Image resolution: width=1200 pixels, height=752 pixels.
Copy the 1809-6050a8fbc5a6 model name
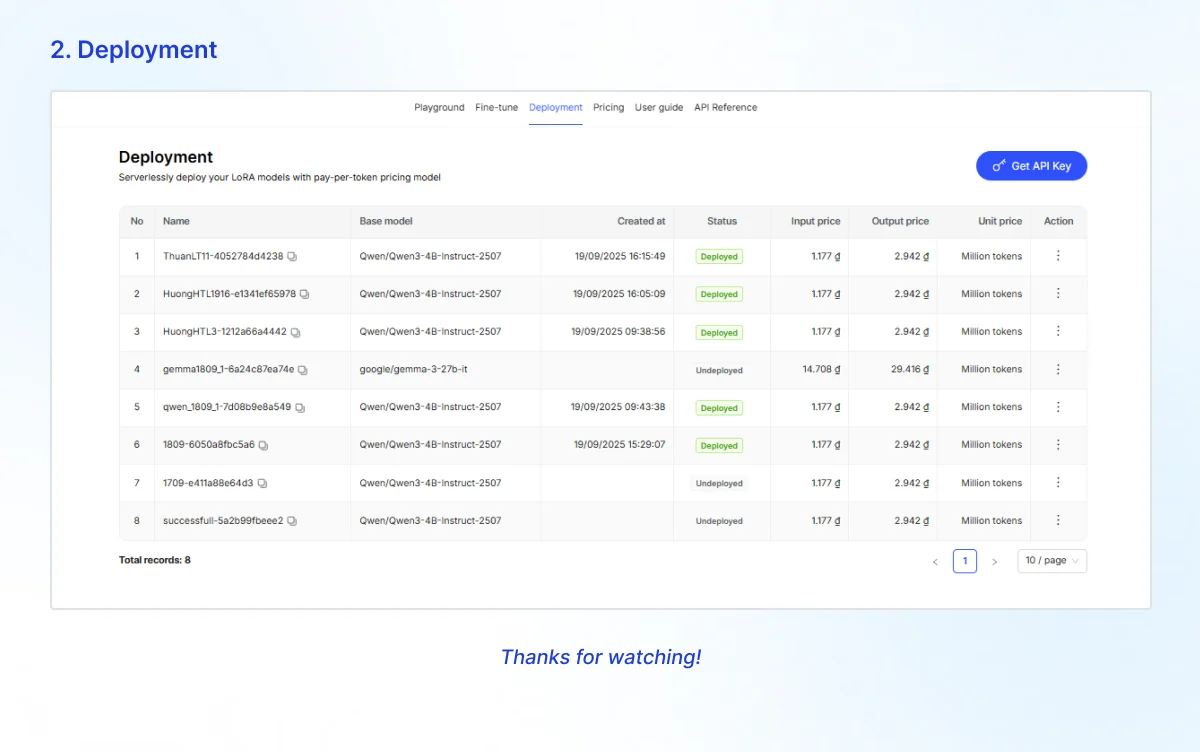tap(263, 445)
